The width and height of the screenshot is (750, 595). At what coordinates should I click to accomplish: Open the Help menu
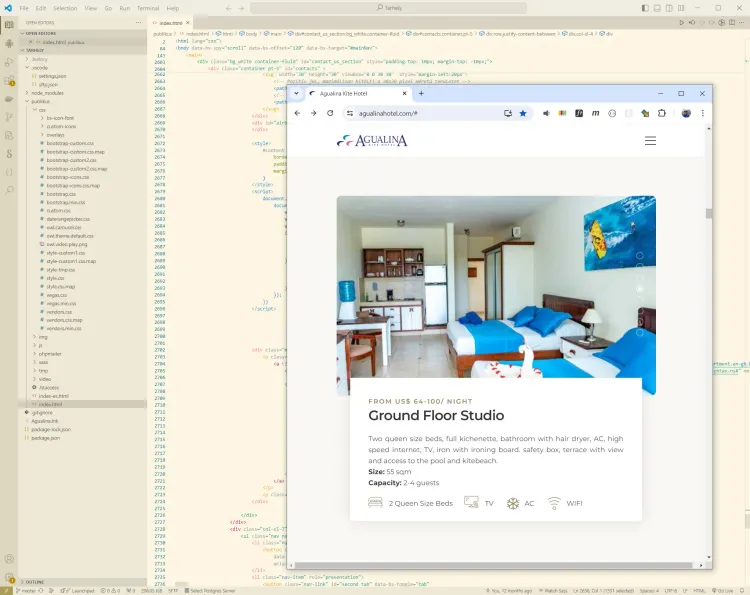pyautogui.click(x=173, y=8)
